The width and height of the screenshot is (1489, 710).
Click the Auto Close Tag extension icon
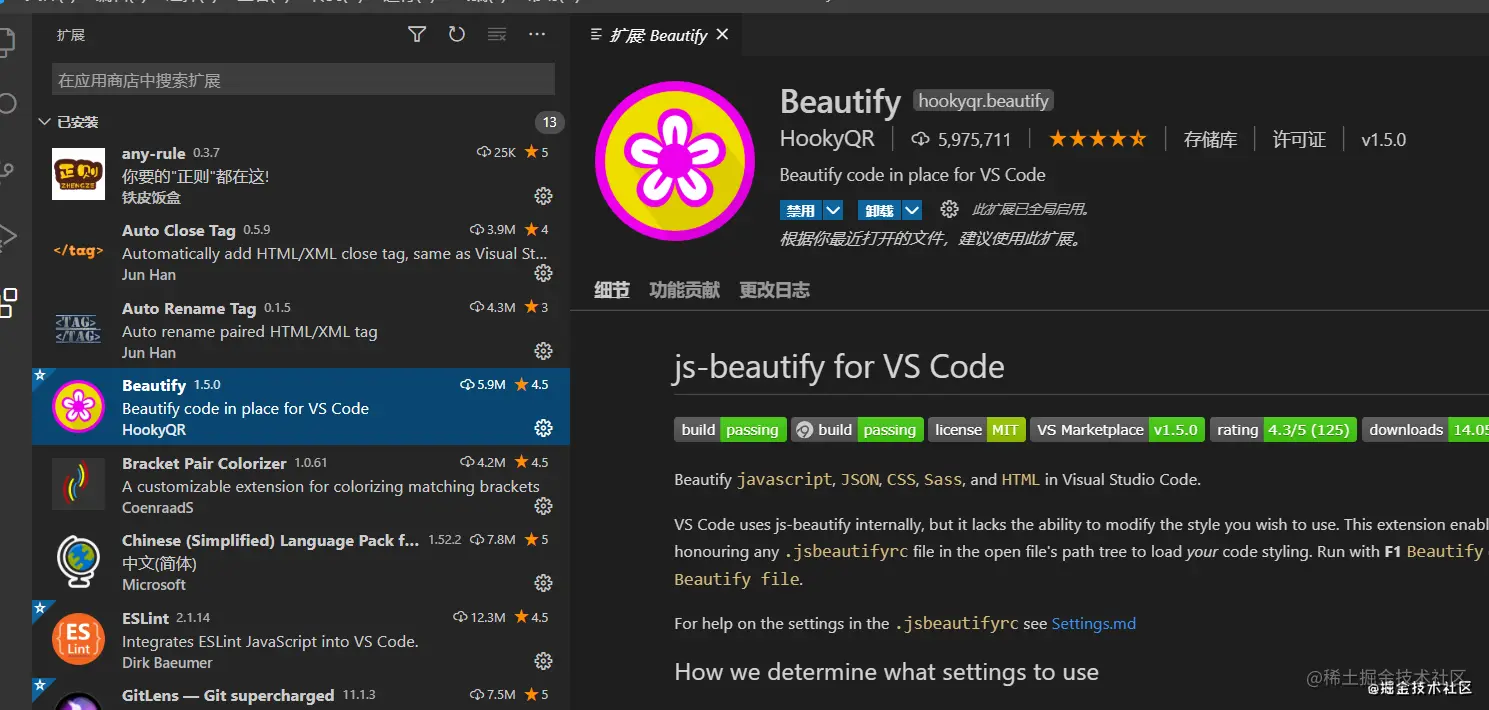(x=78, y=251)
